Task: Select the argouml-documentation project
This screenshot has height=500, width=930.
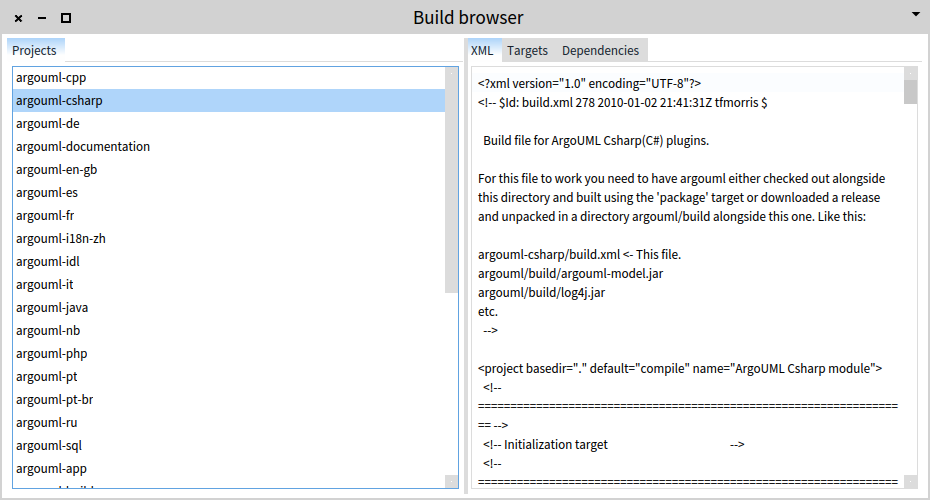Action: tap(83, 146)
